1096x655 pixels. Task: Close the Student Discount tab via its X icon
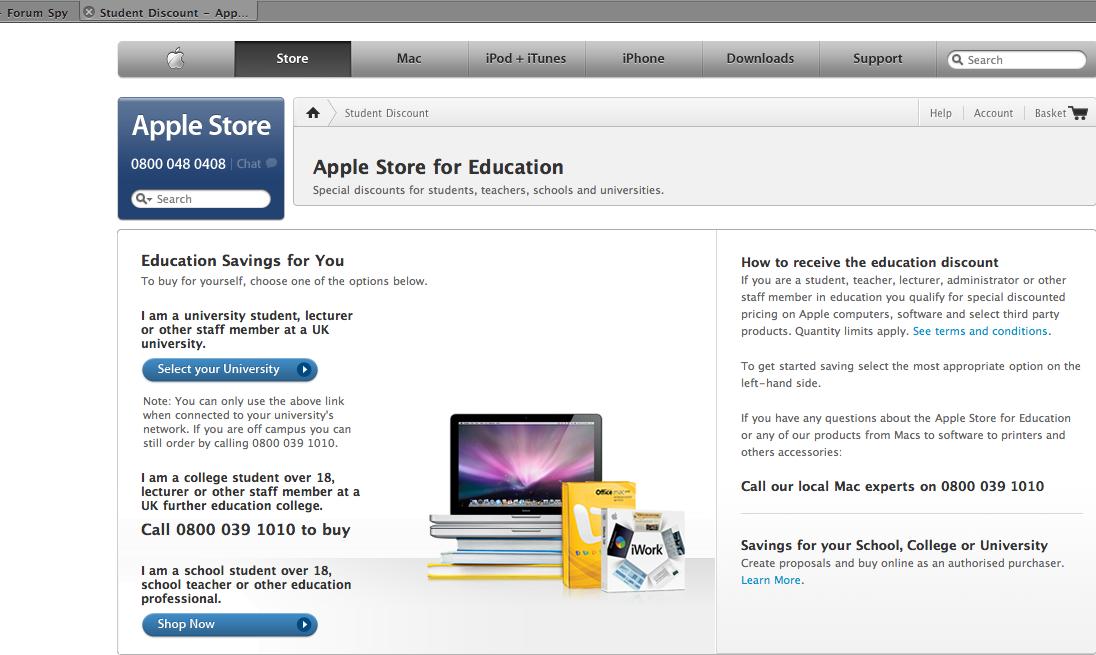[89, 12]
